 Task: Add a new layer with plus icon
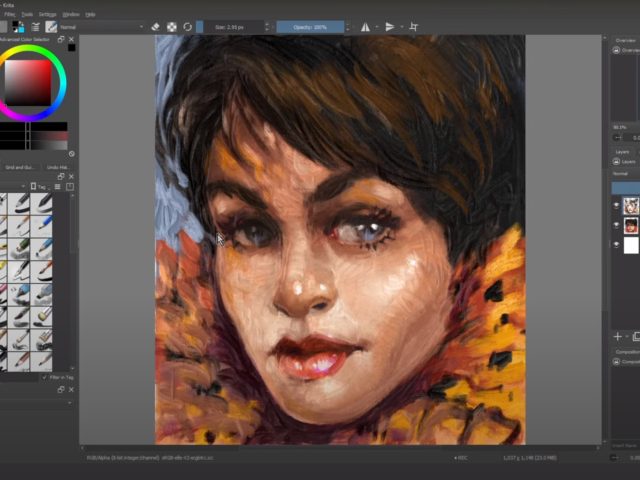click(x=618, y=336)
